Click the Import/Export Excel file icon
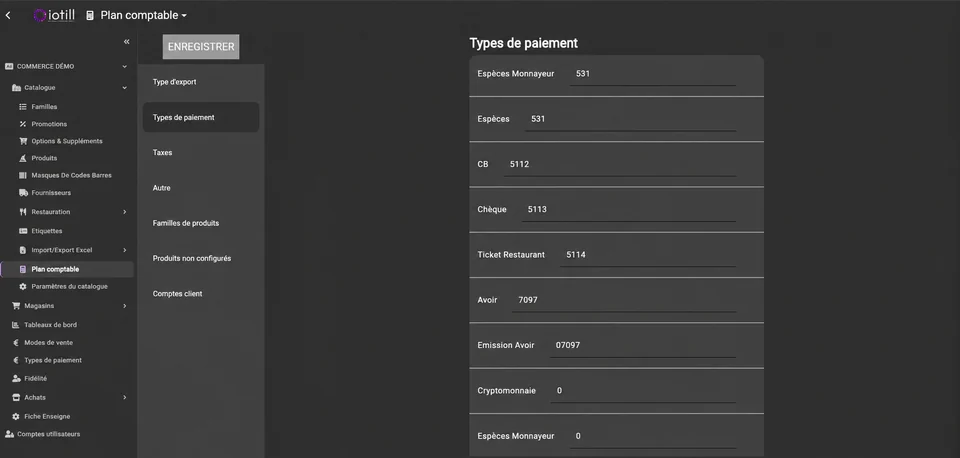Image resolution: width=960 pixels, height=458 pixels. 23,250
